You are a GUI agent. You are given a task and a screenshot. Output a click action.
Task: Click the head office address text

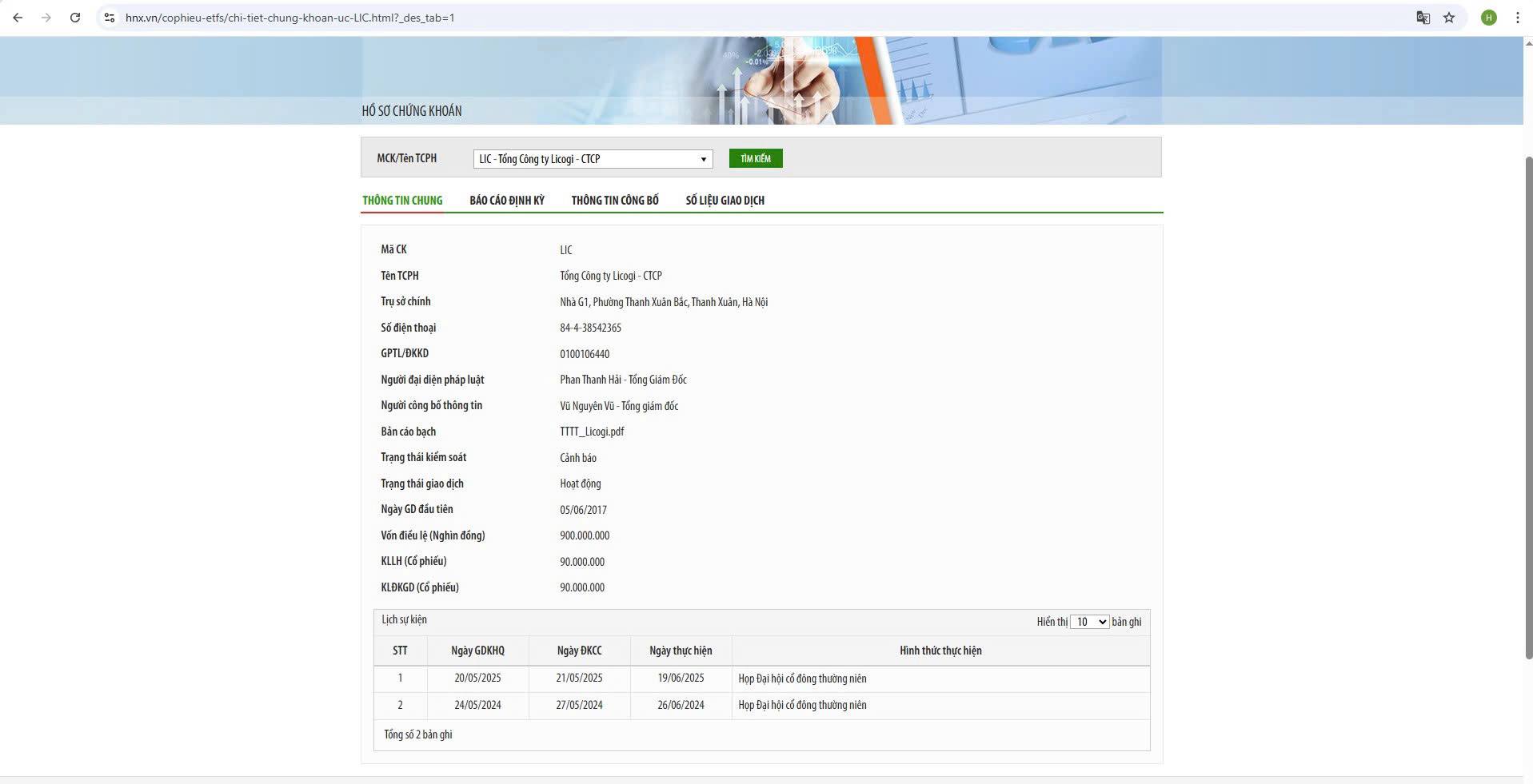[664, 302]
